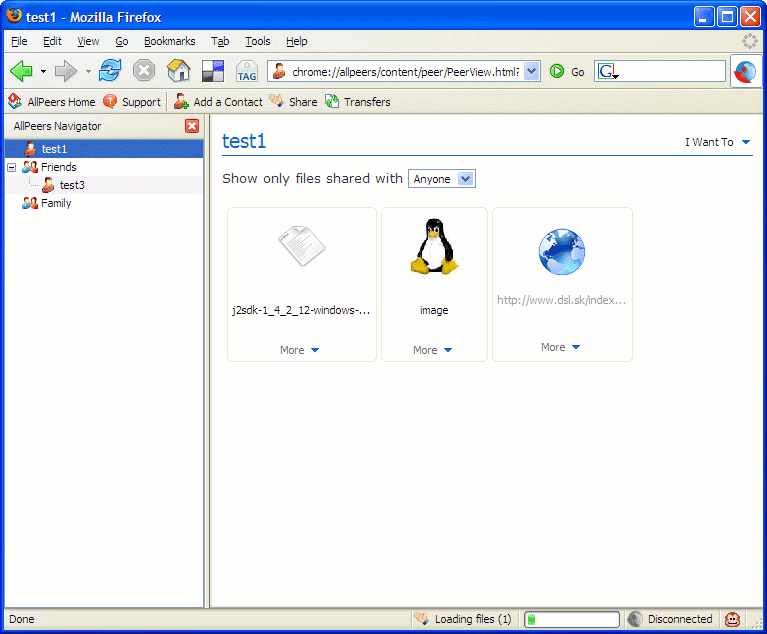
Task: Click the Add a Contact person icon
Action: (x=181, y=101)
